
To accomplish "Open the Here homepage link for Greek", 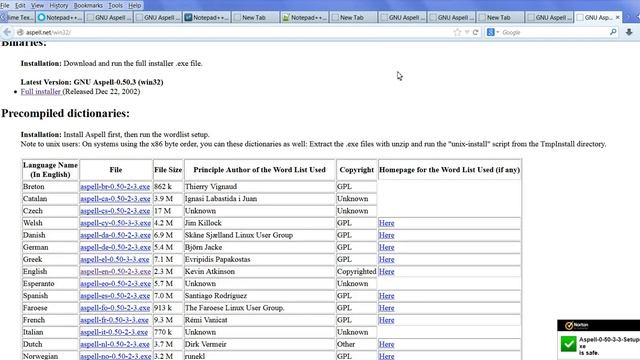I will pyautogui.click(x=387, y=260).
